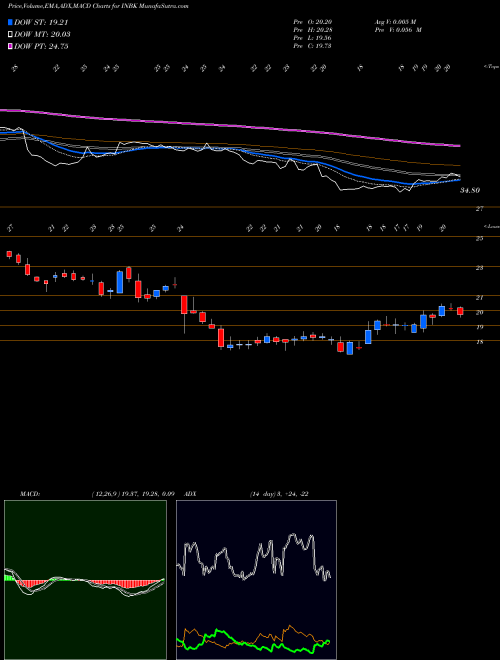Click the white DOW MT legend swatch
The height and width of the screenshot is (660, 500).
click(11, 35)
